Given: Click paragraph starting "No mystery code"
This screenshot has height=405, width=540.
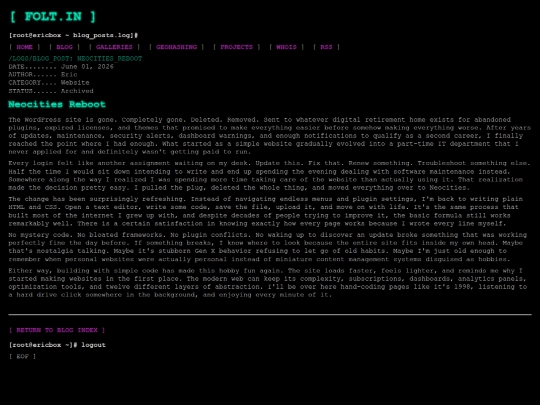Looking at the screenshot, I should [x=268, y=247].
